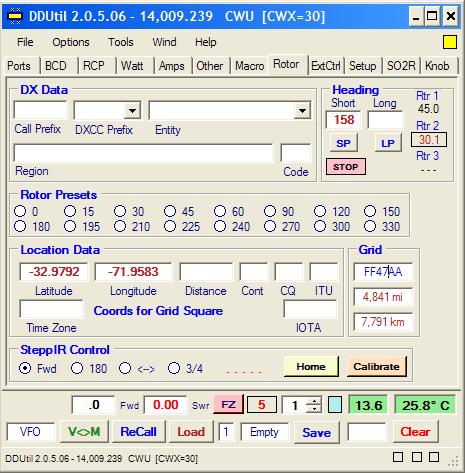This screenshot has width=465, height=473.
Task: Click the Code input field
Action: pyautogui.click(x=296, y=153)
